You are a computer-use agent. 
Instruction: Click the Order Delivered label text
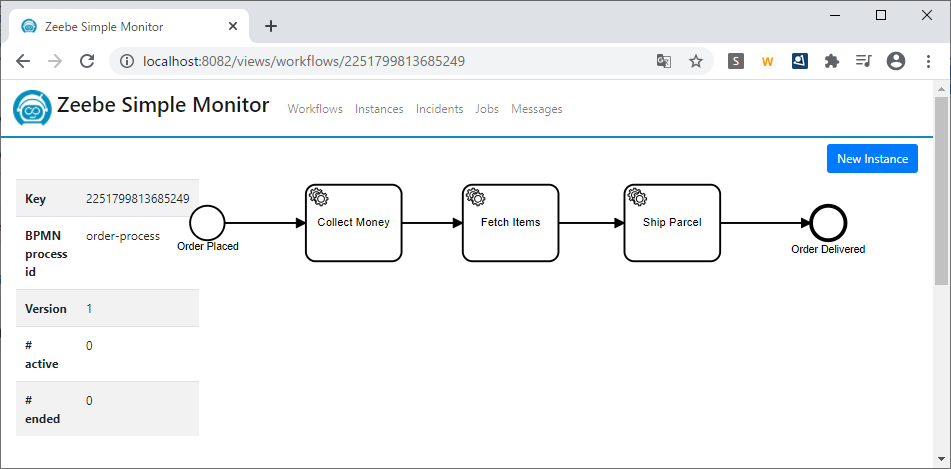coord(828,249)
